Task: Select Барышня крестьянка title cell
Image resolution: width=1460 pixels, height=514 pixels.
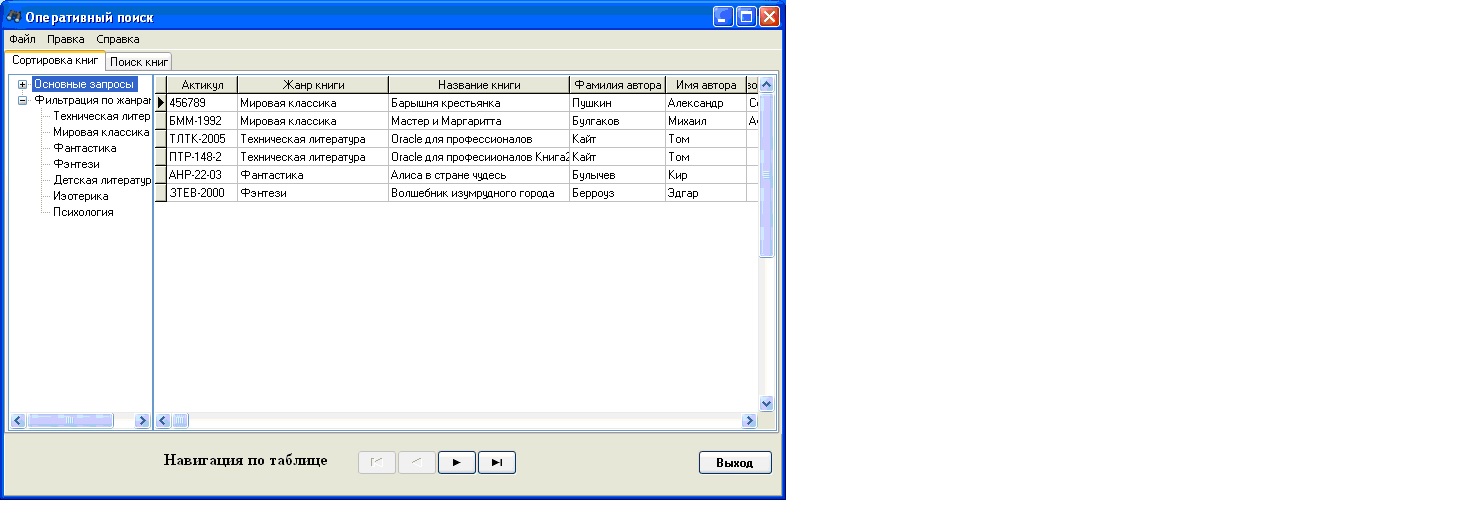Action: pyautogui.click(x=479, y=103)
